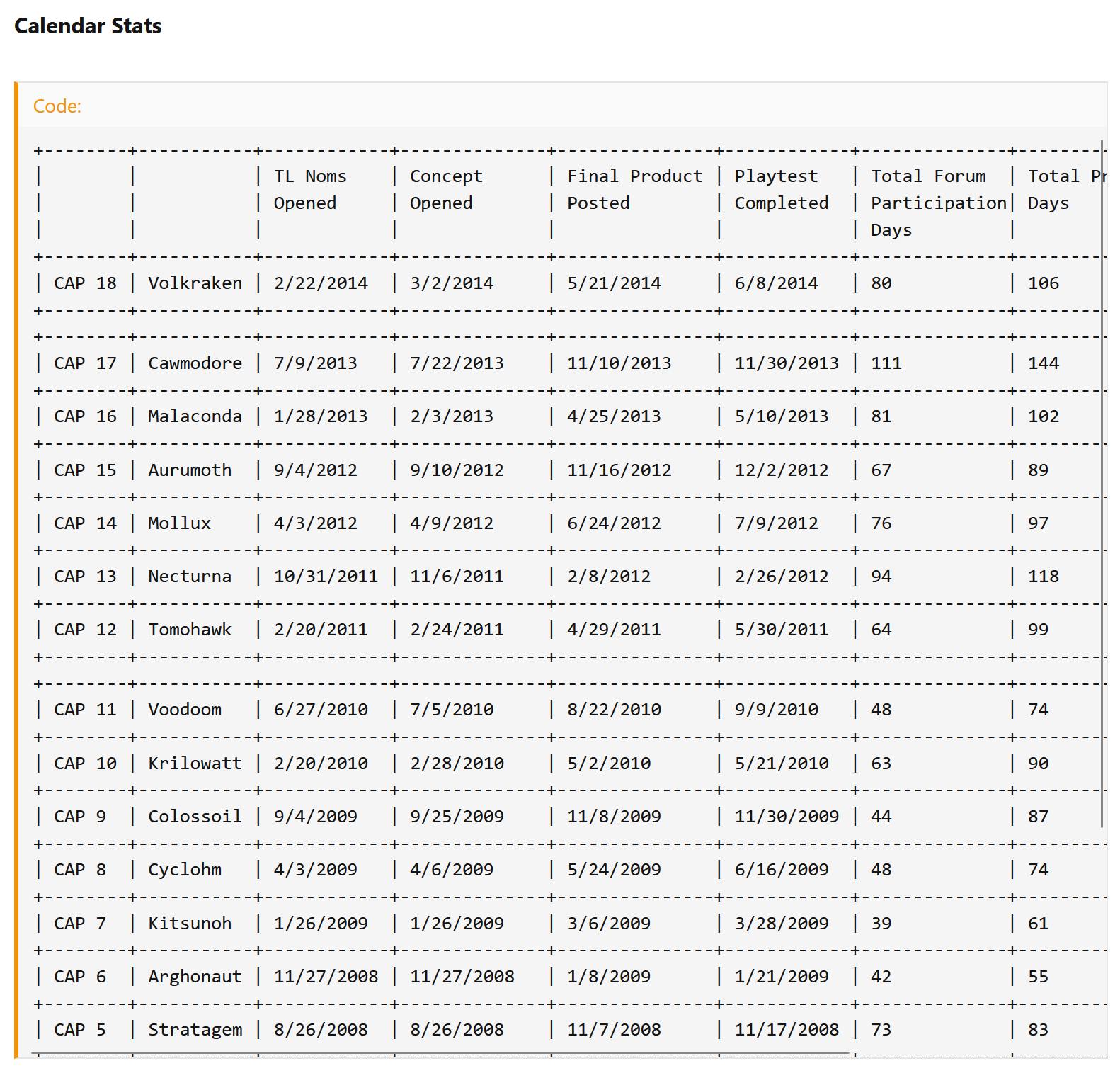Click the date "12/2/2012"
This screenshot has width=1120, height=1078.
point(781,470)
